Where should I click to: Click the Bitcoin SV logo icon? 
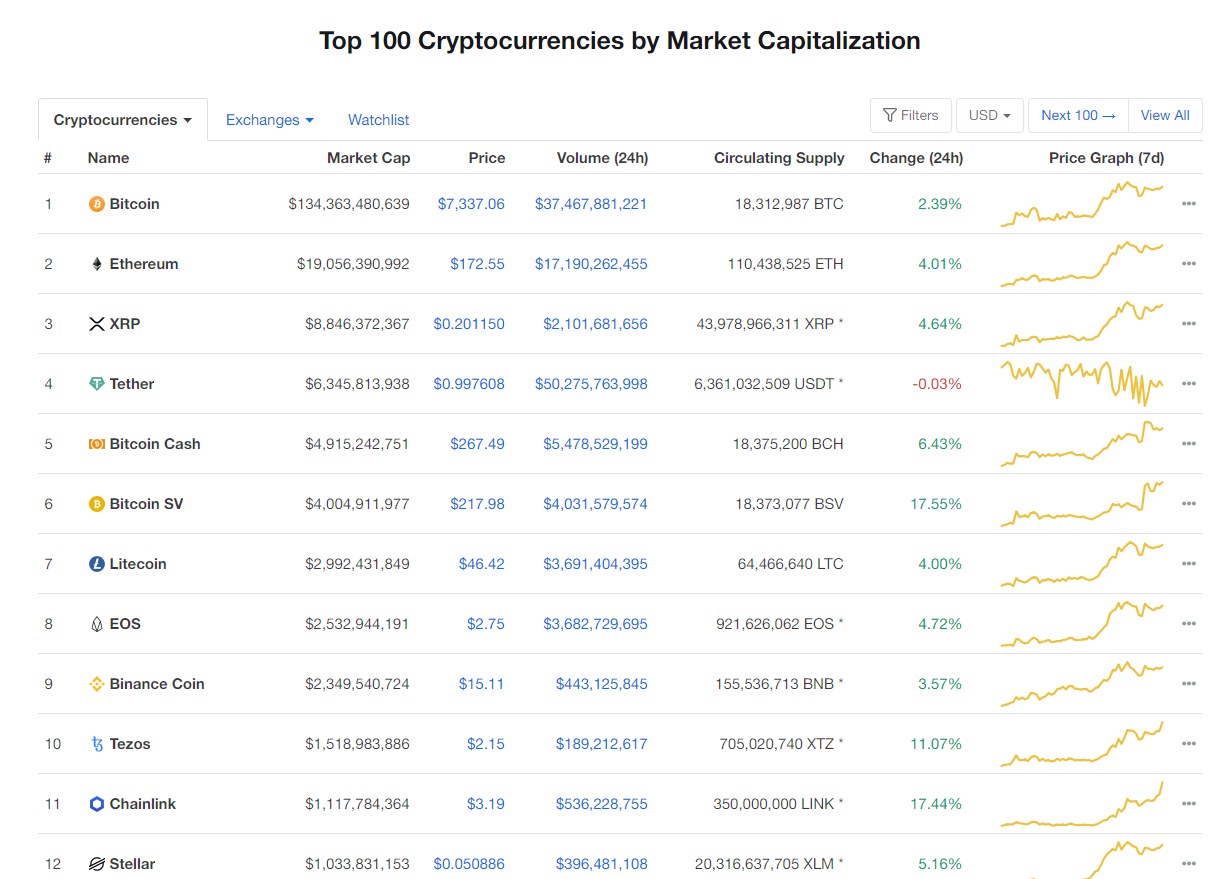click(x=97, y=504)
